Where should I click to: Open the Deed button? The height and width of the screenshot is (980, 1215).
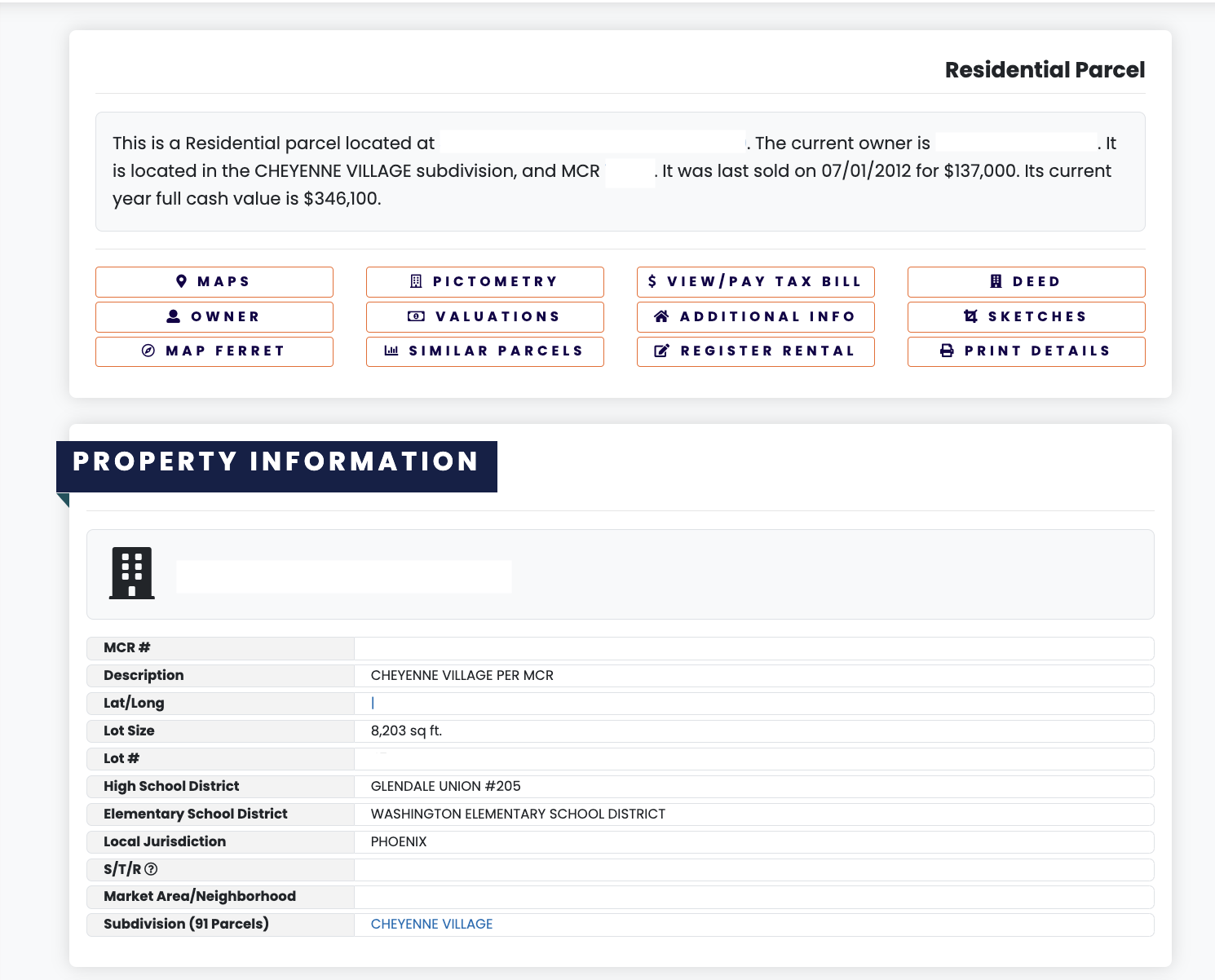pos(1026,281)
